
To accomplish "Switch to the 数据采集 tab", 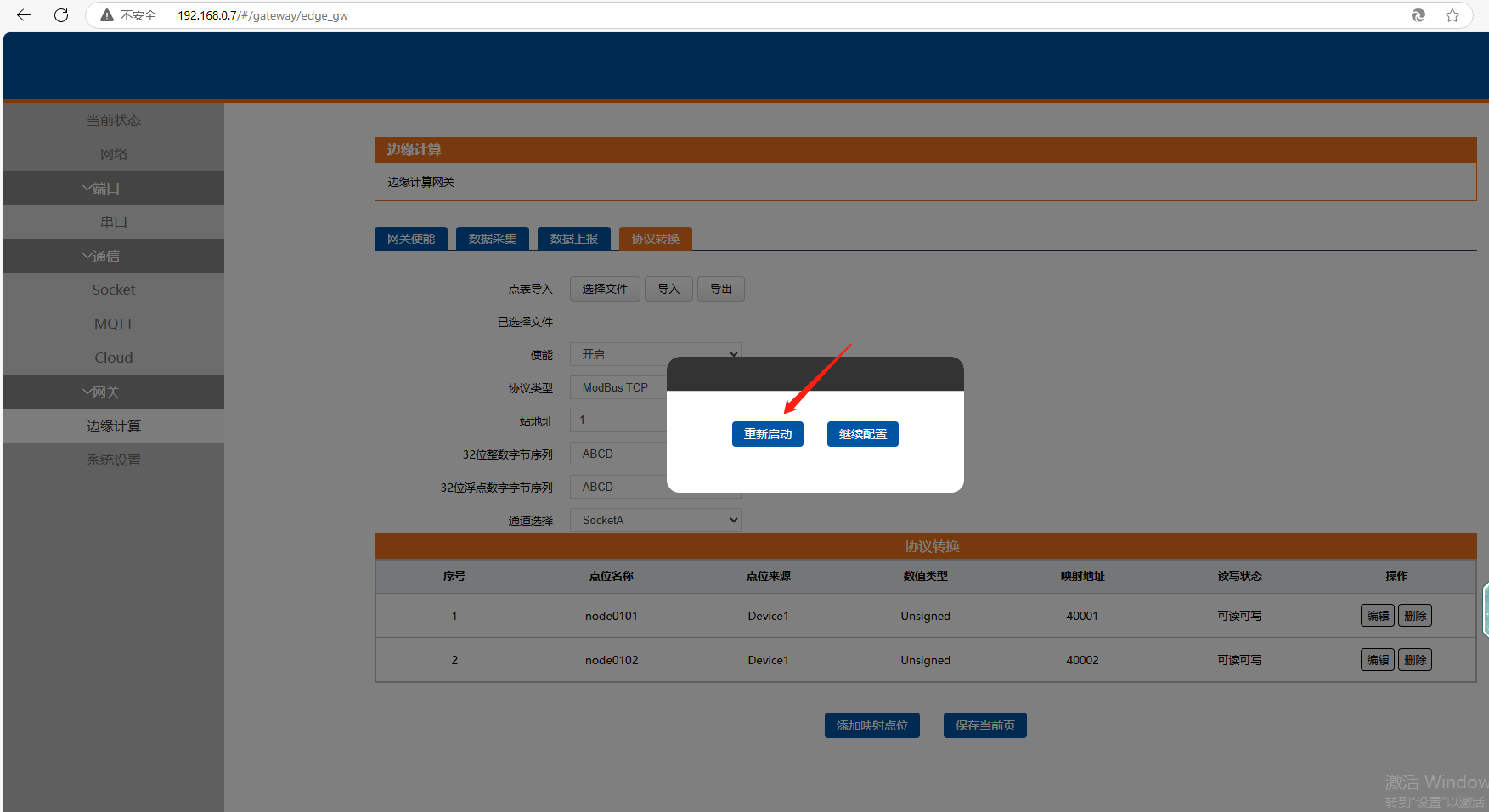I will pyautogui.click(x=493, y=239).
